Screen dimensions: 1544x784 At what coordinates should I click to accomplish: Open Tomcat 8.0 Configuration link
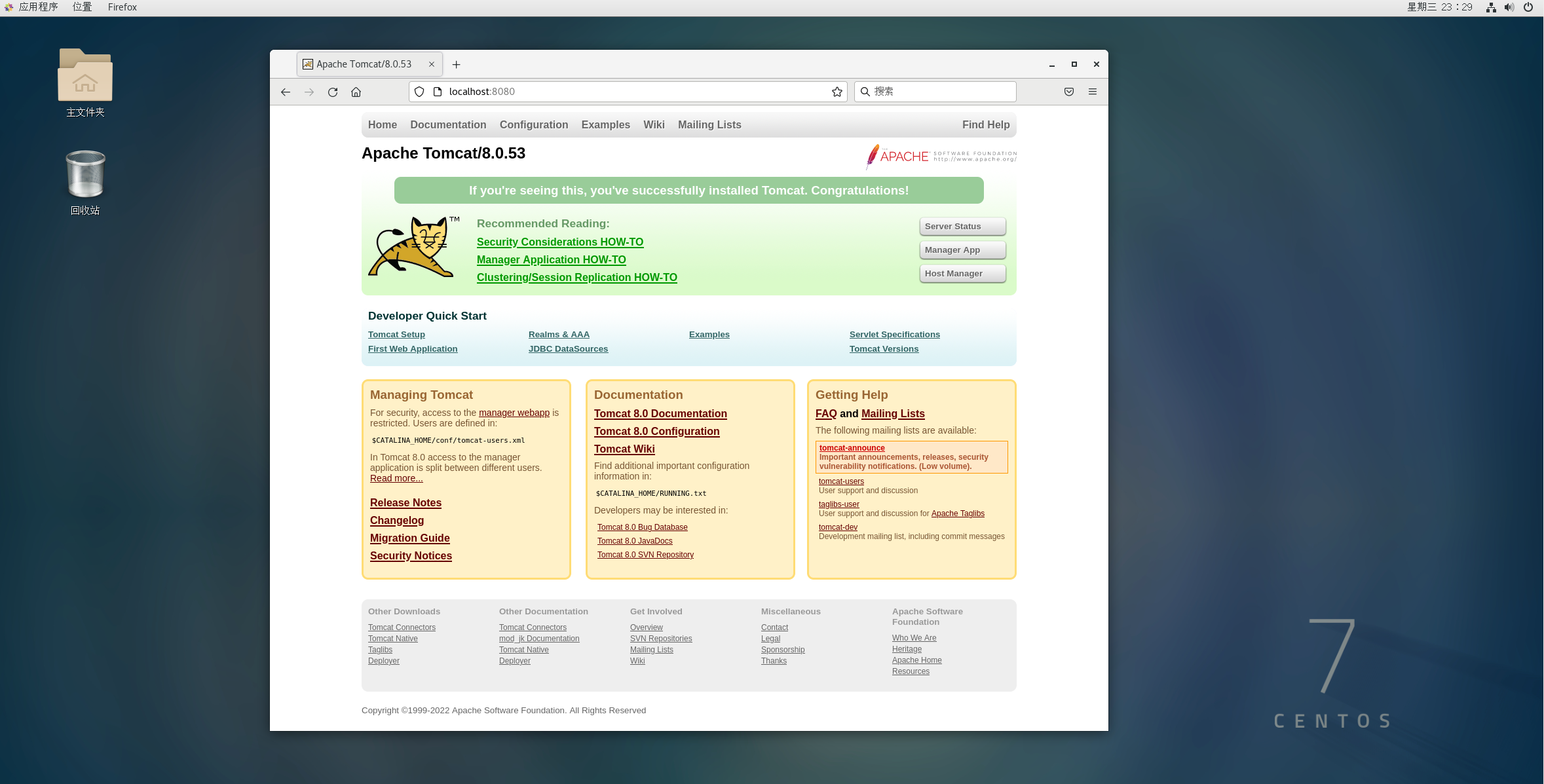656,432
